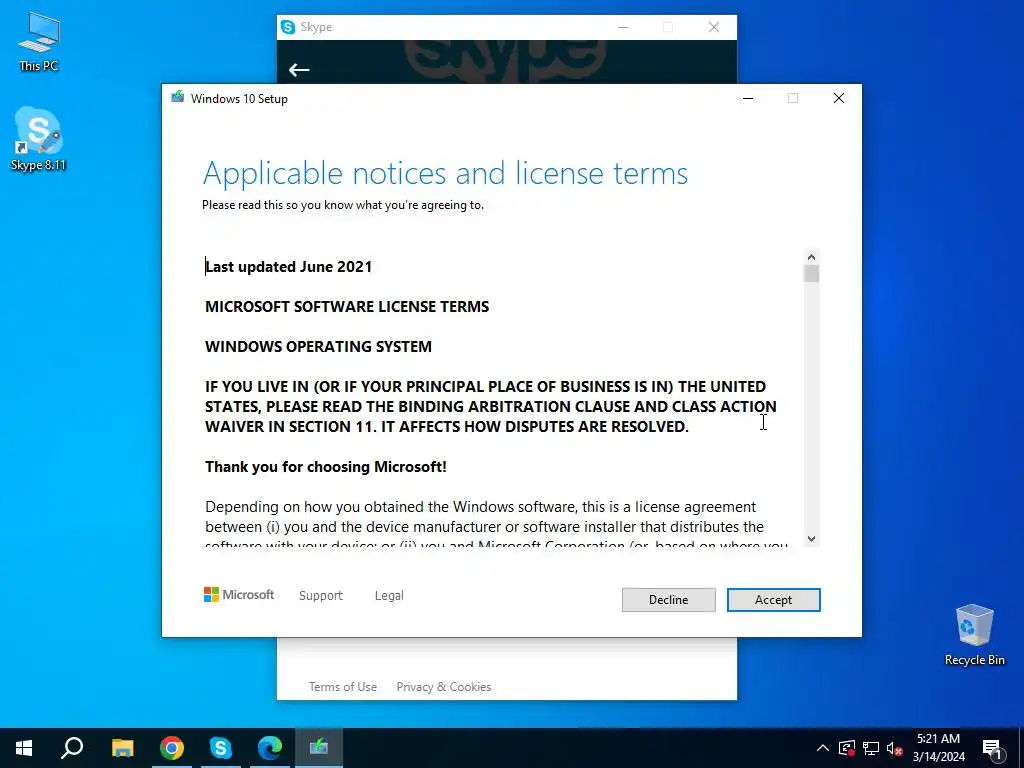Click the heading "Applicable notices and license terms"

445,174
